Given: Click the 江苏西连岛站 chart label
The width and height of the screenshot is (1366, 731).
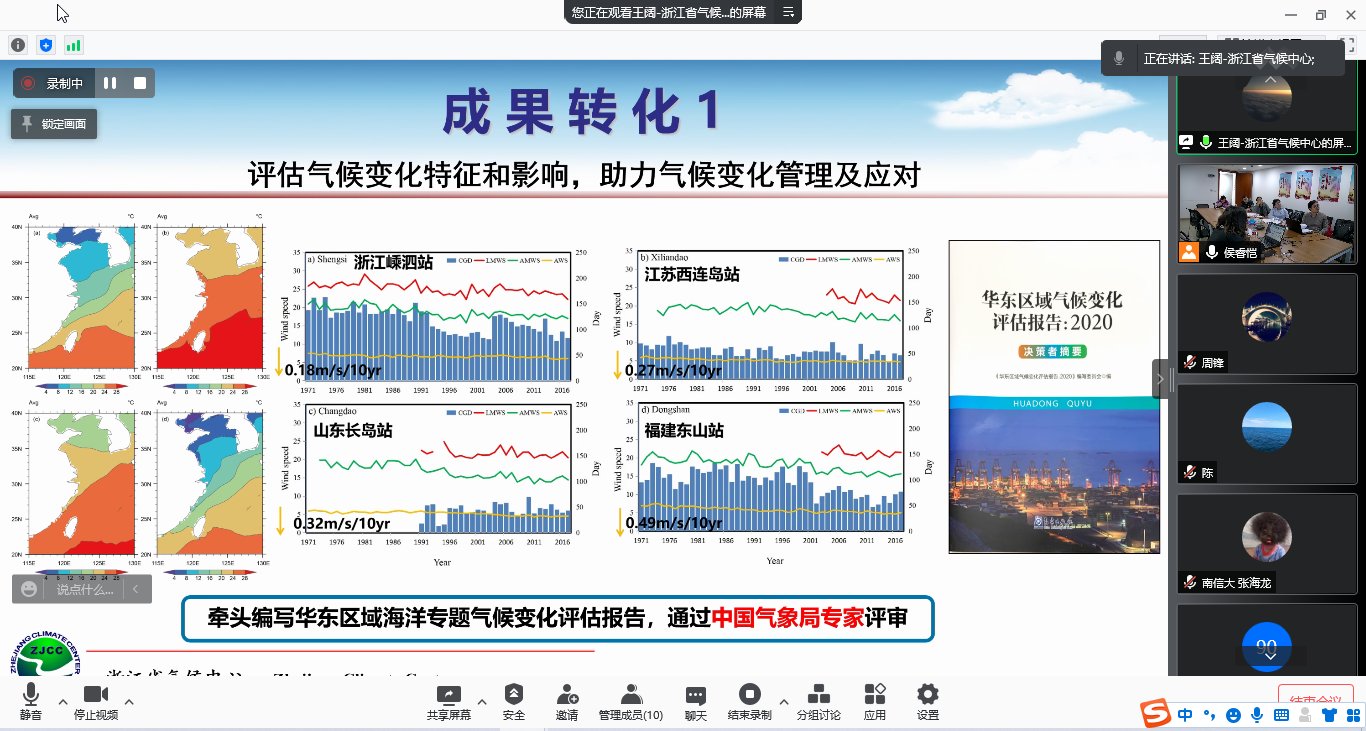Looking at the screenshot, I should click(692, 274).
